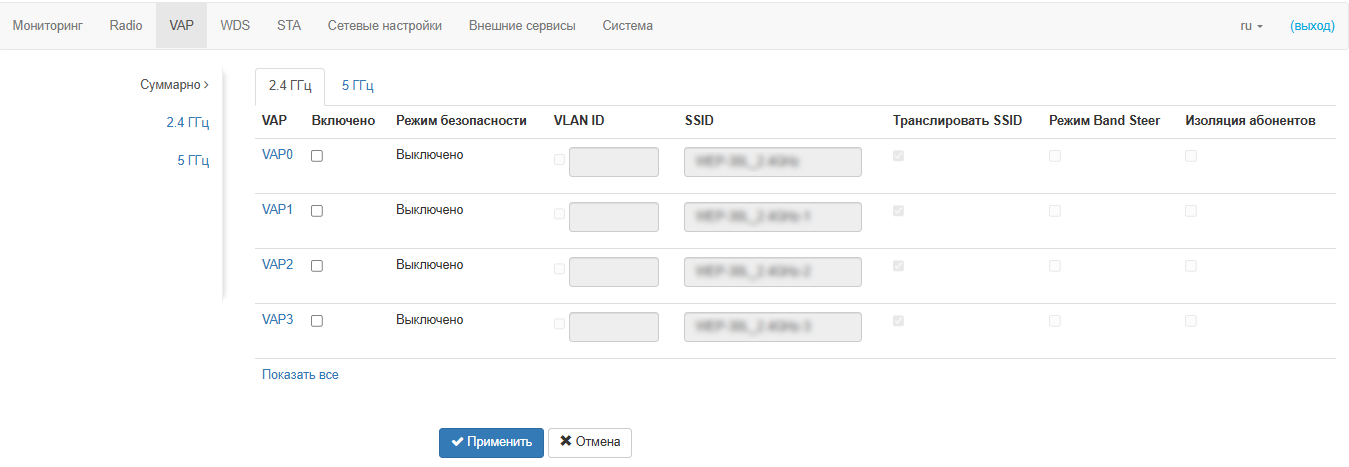The width and height of the screenshot is (1349, 467).
Task: Open the Мониторинг menu
Action: [47, 26]
